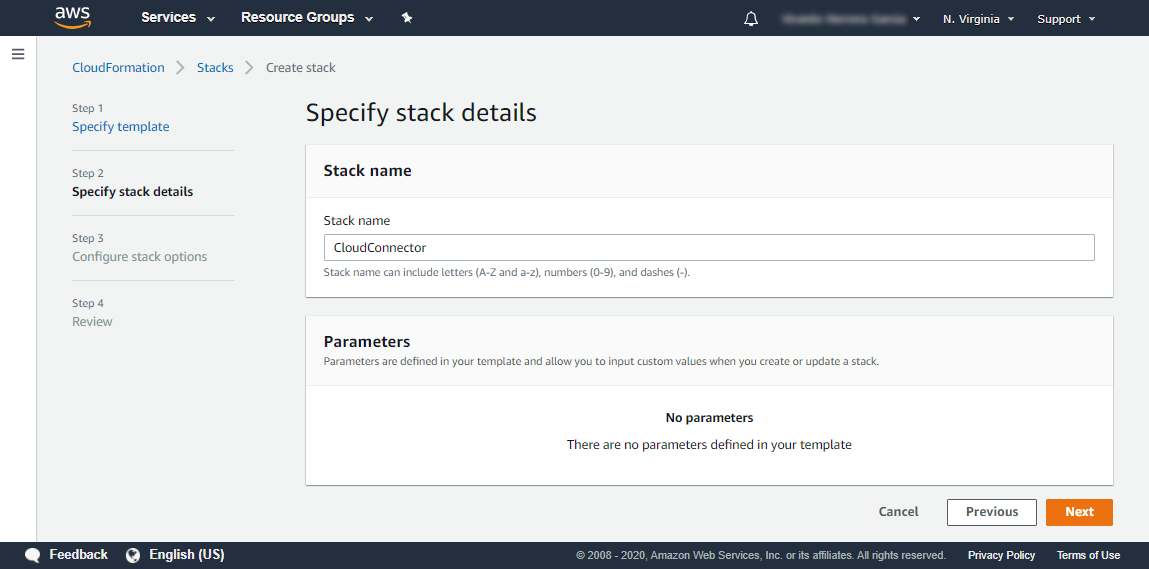This screenshot has width=1149, height=569.
Task: Navigate to Stacks breadcrumb link
Action: (215, 67)
